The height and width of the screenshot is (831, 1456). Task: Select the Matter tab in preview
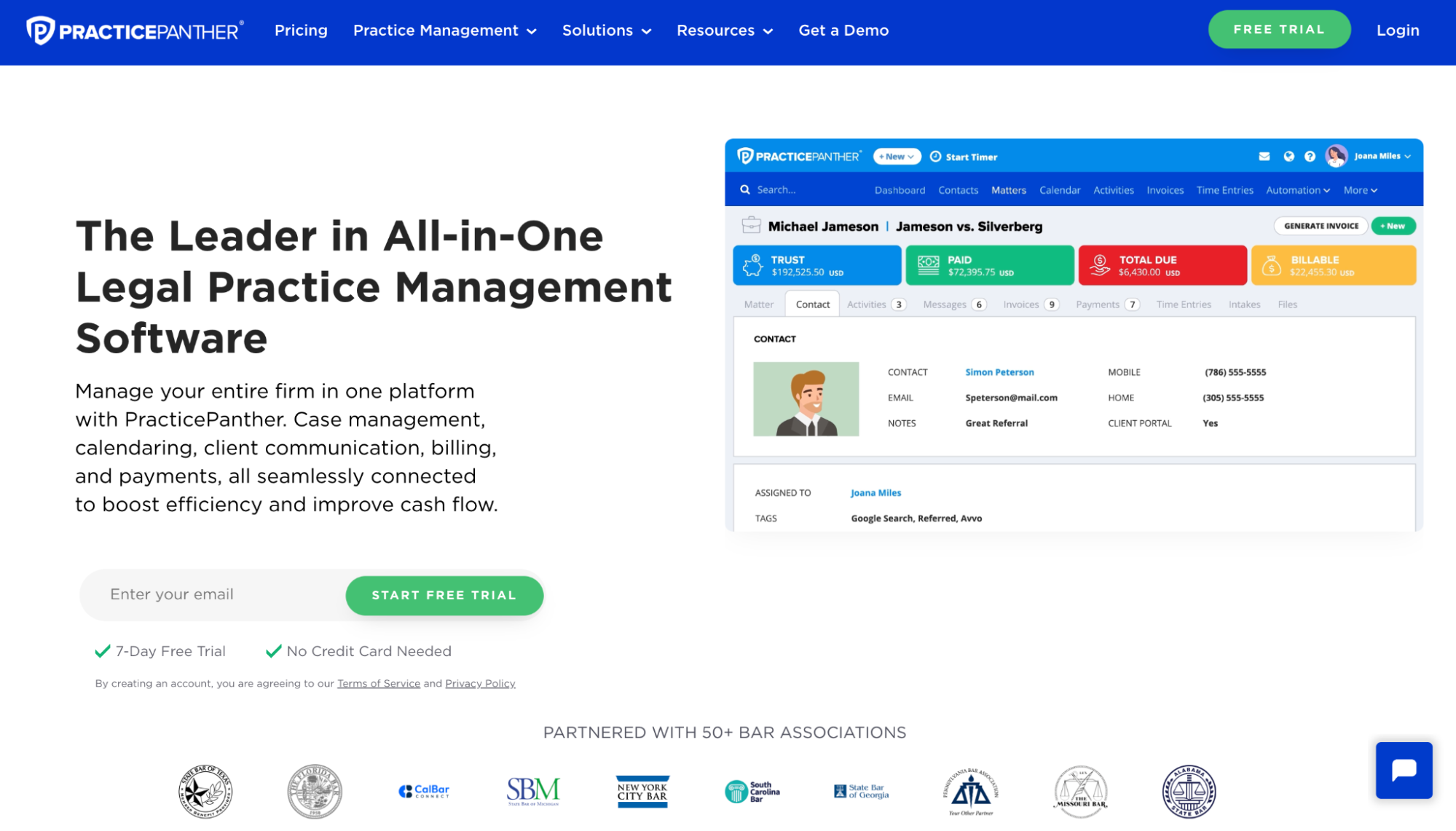coord(758,304)
